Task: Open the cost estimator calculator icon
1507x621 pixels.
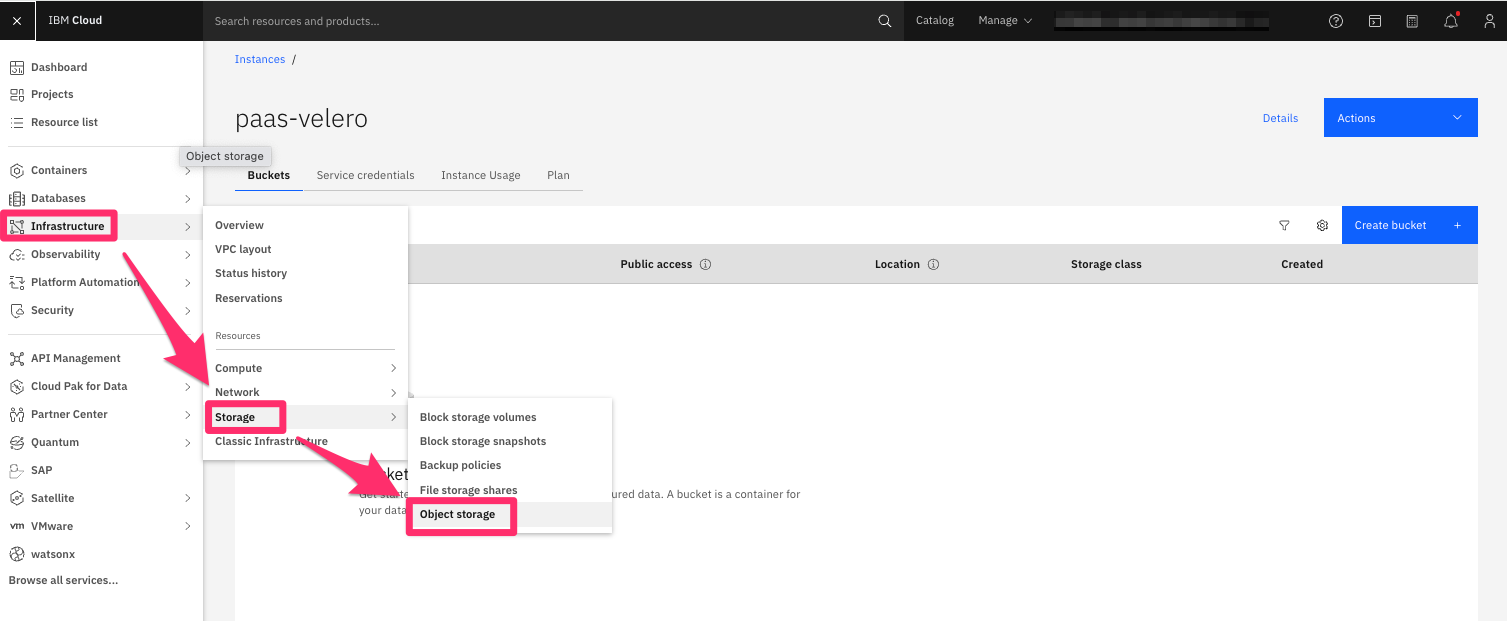Action: coord(1412,20)
